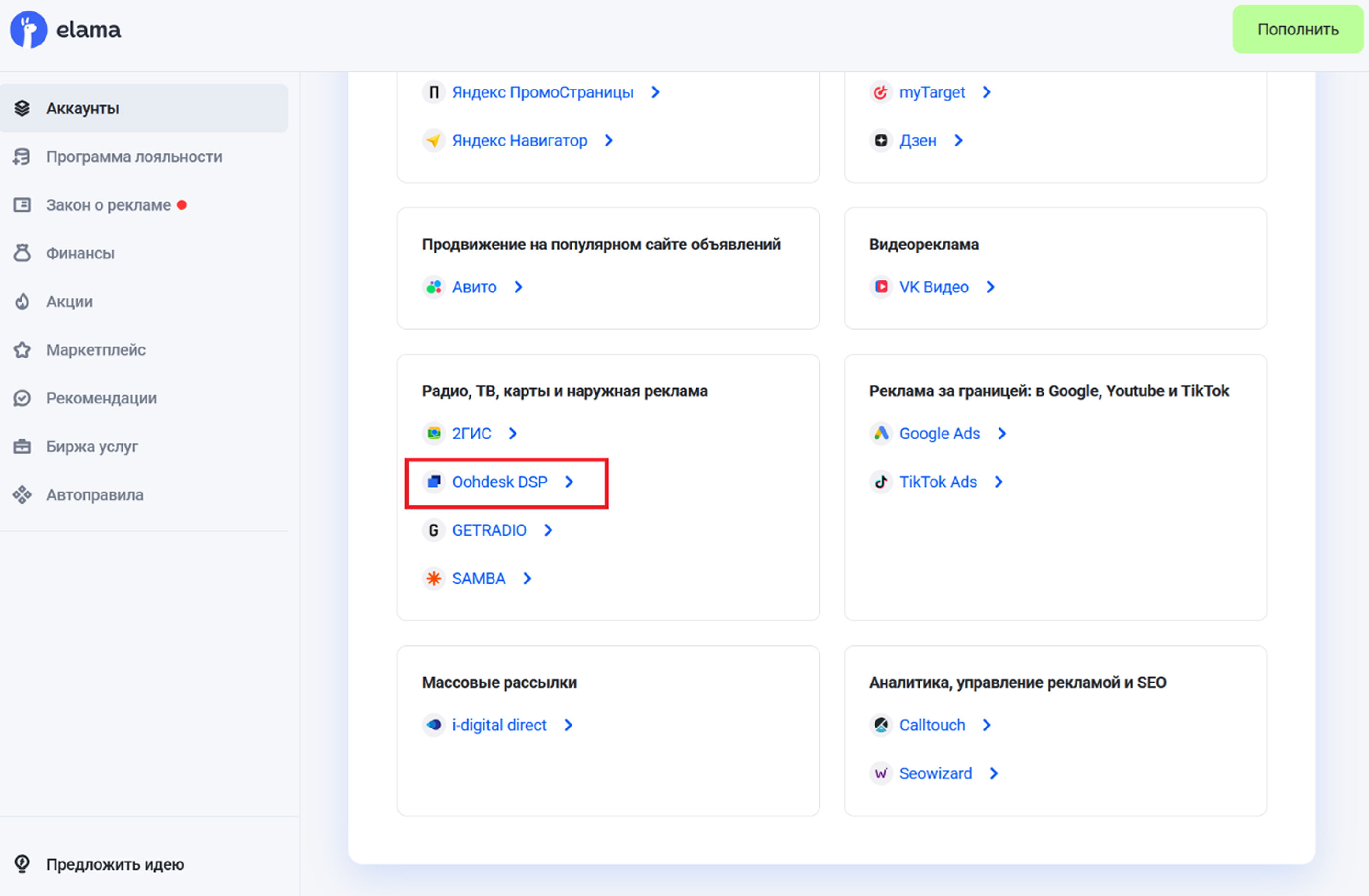Expand chevron next to GETRADIO

(548, 530)
